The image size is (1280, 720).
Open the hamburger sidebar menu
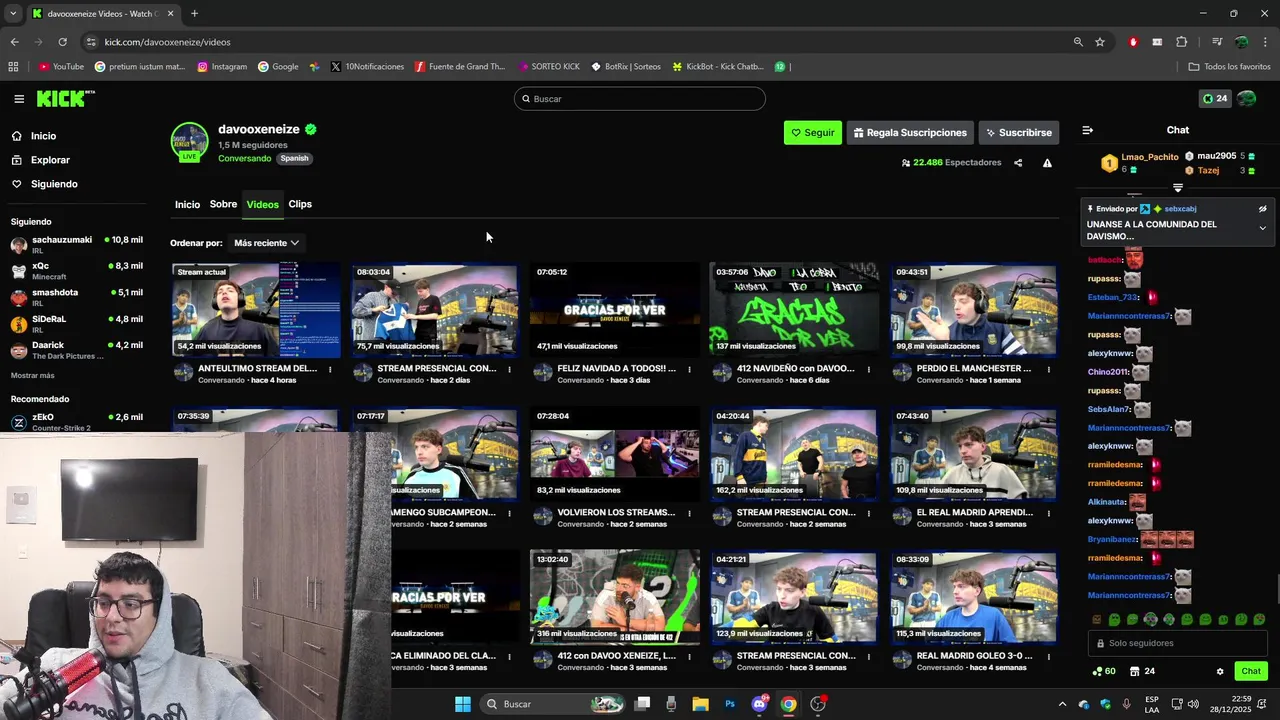point(19,99)
